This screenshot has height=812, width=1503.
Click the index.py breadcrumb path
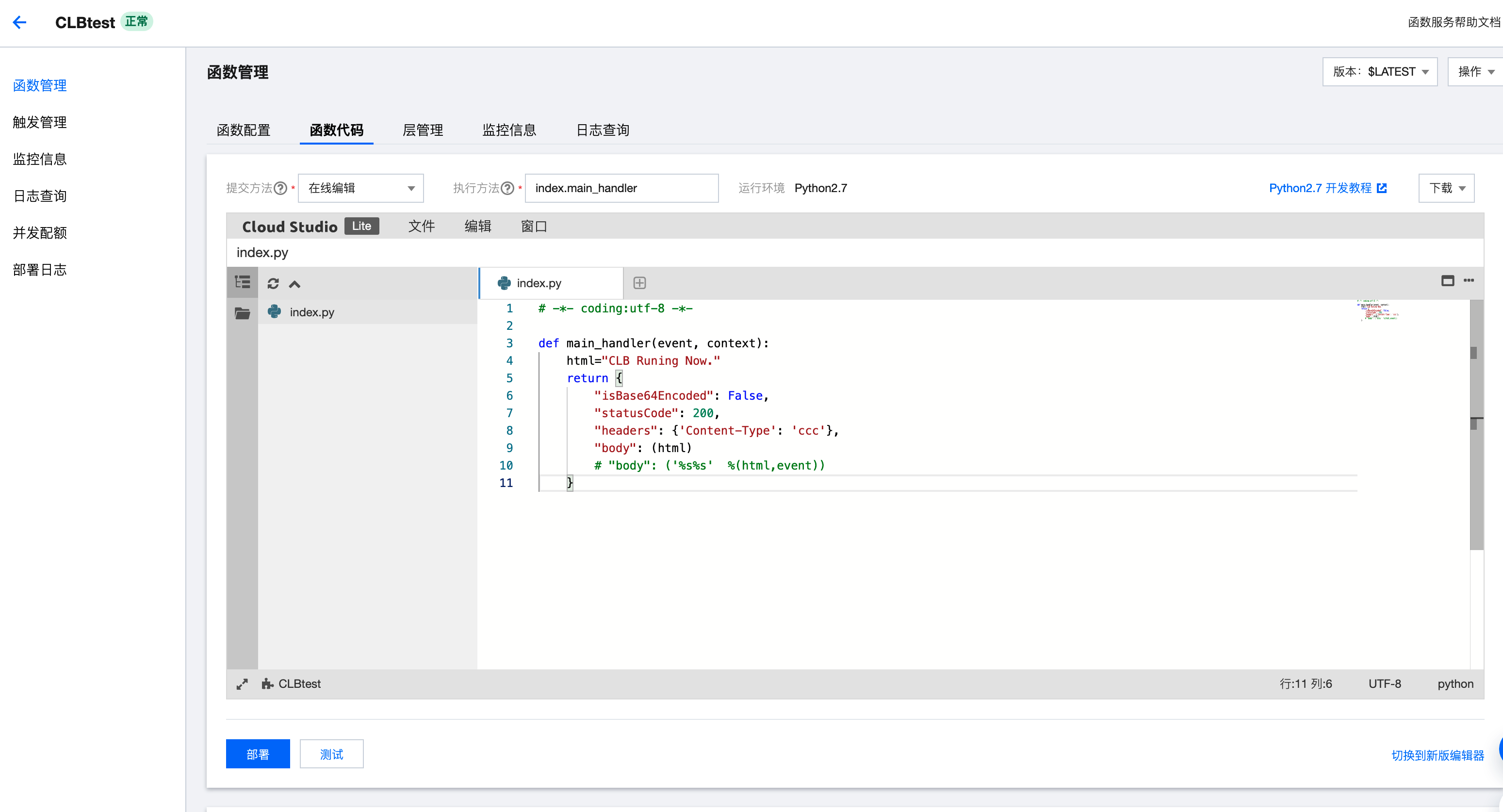pyautogui.click(x=262, y=253)
